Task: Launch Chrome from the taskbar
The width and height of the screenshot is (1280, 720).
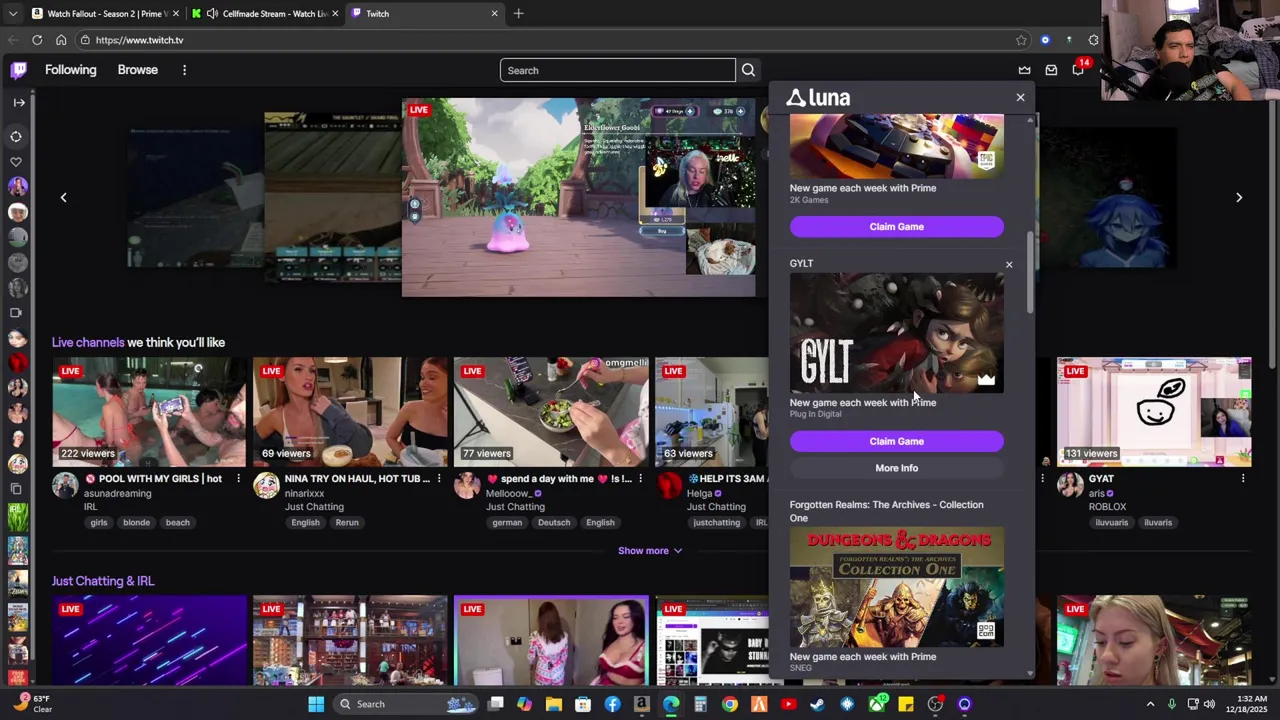Action: (x=730, y=704)
